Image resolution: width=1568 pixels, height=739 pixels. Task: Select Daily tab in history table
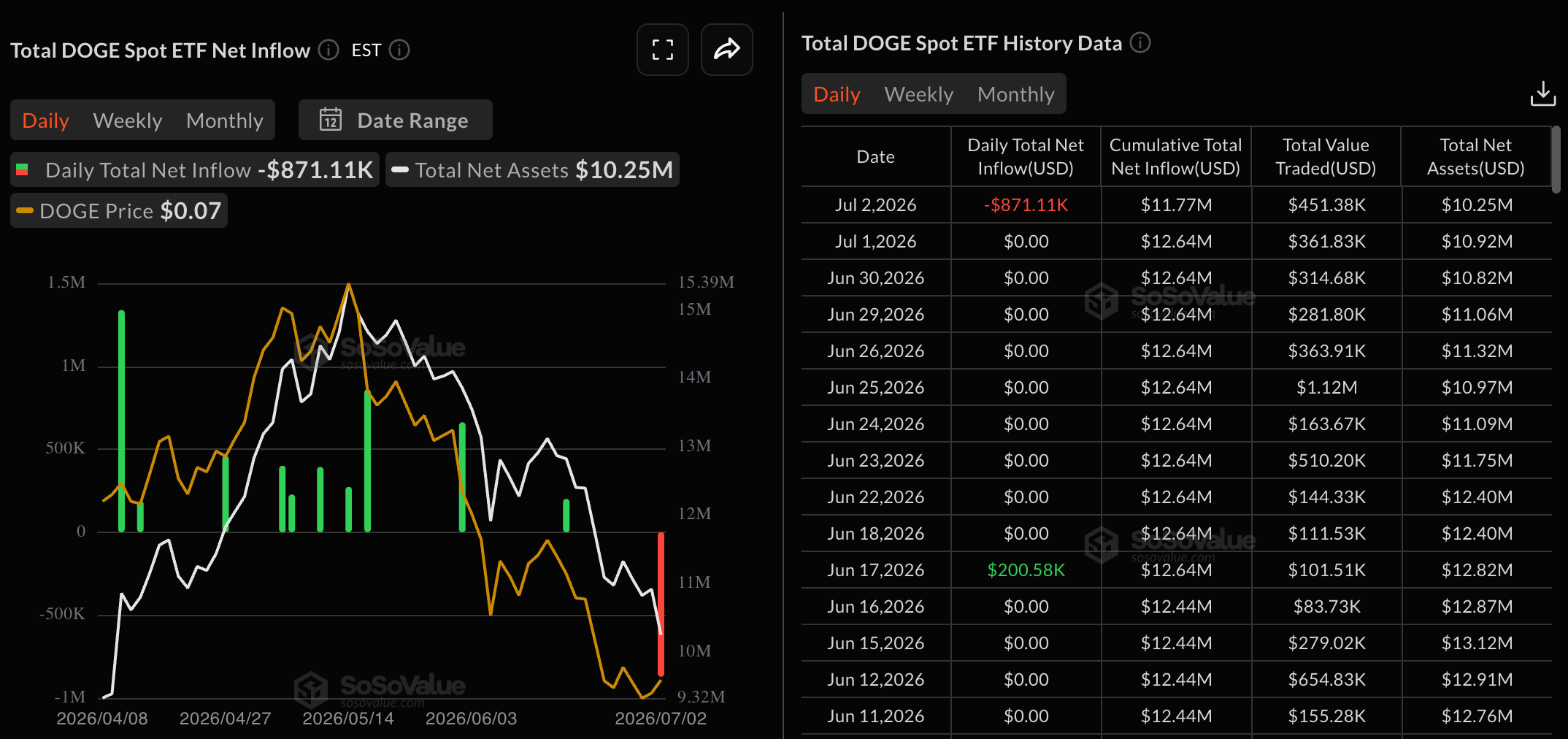pyautogui.click(x=837, y=94)
